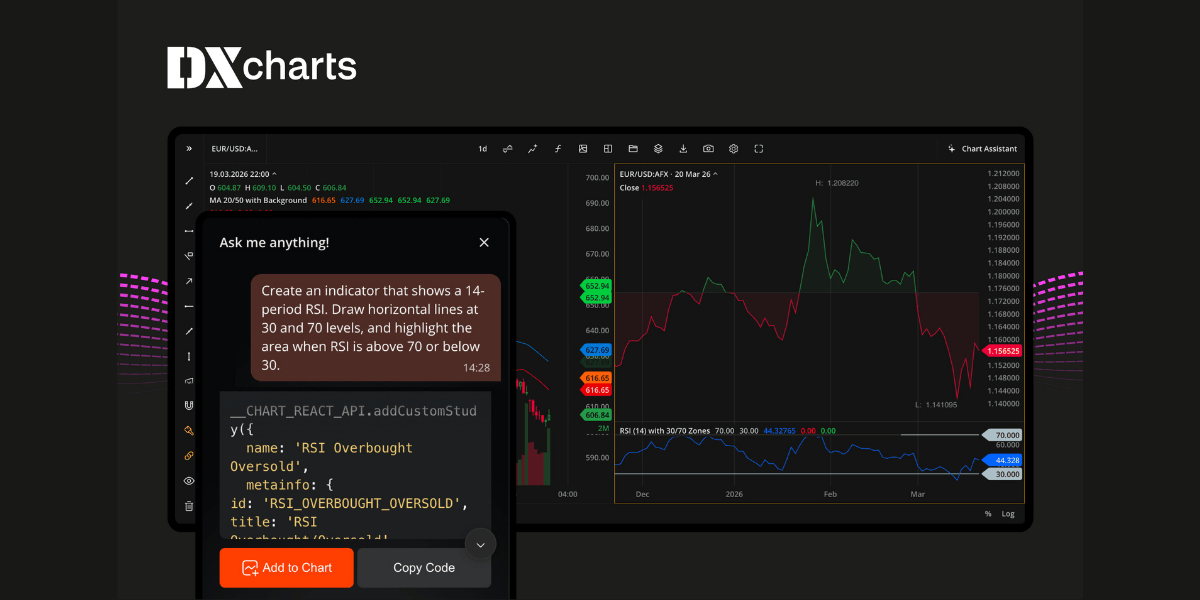
Task: Select the vertical line drawing tool
Action: 189,356
